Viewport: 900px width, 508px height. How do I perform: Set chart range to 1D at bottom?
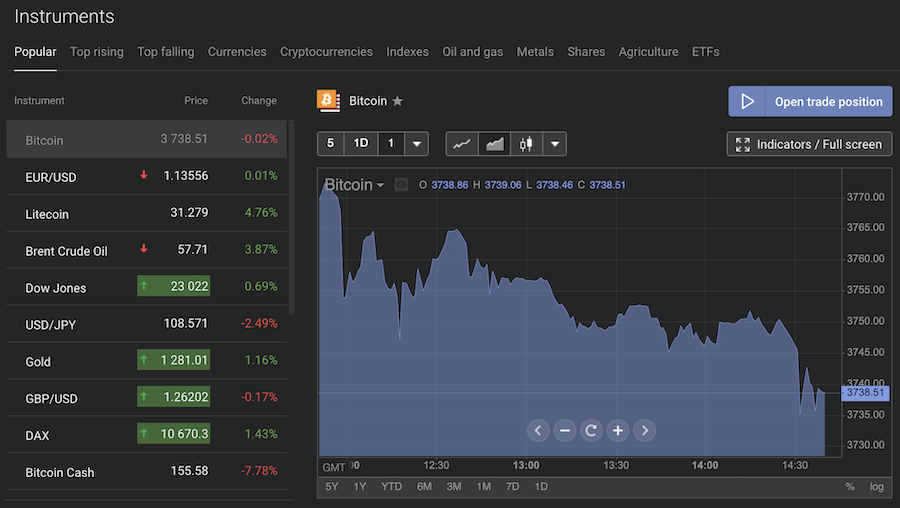point(541,487)
